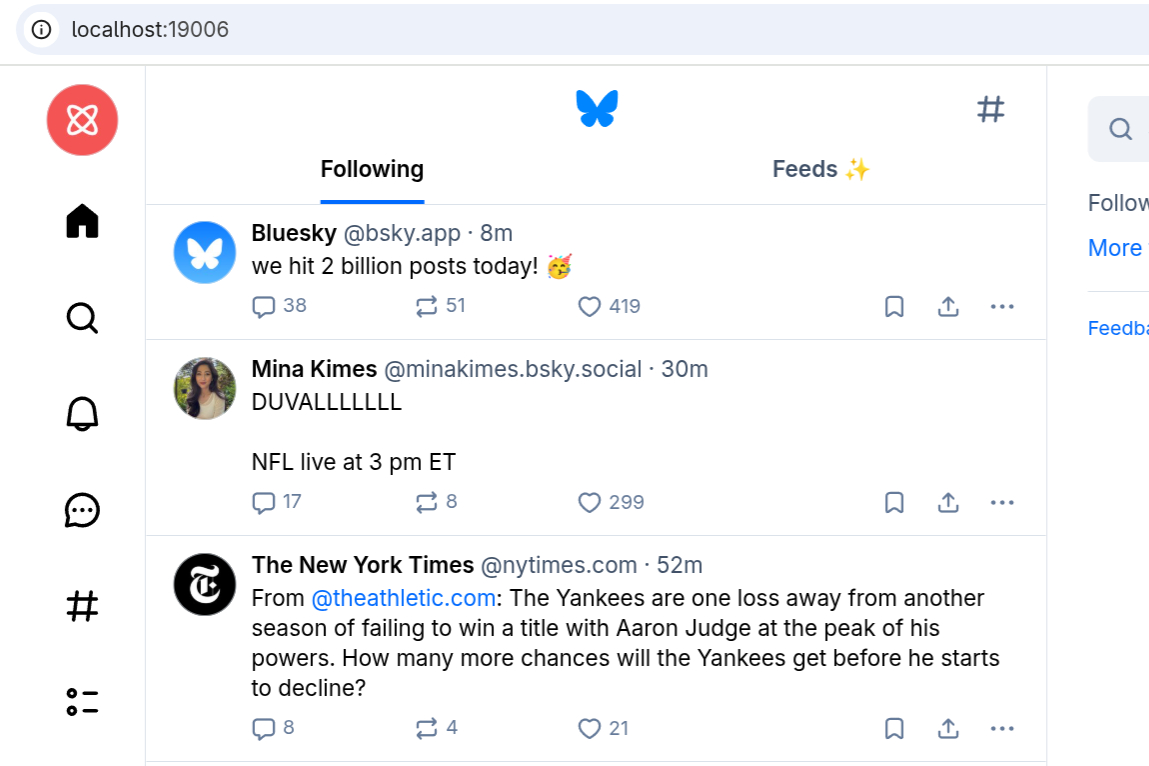Image resolution: width=1149 pixels, height=766 pixels.
Task: Open more options on Bluesky post
Action: click(x=1002, y=307)
